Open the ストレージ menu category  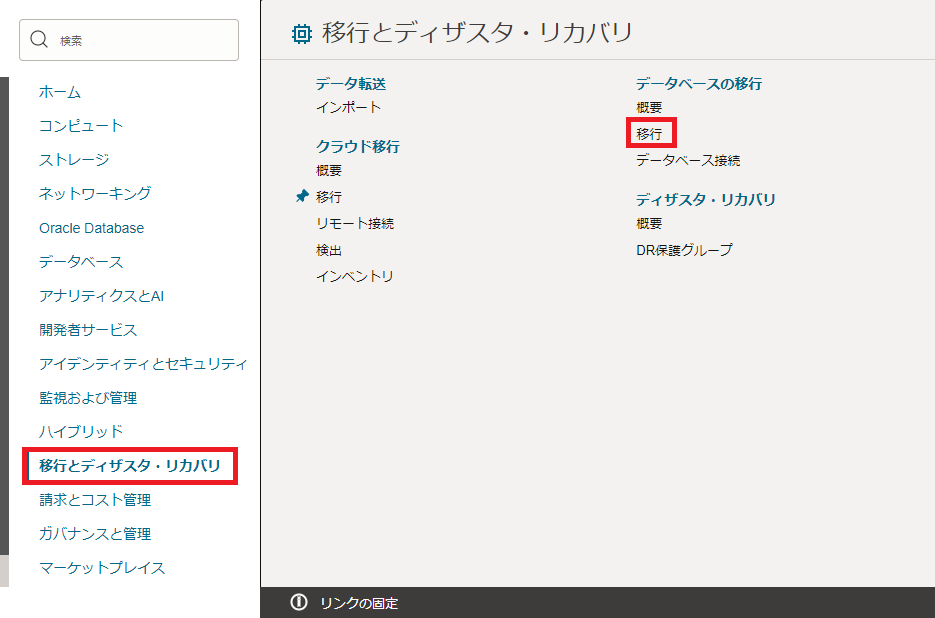click(x=74, y=160)
